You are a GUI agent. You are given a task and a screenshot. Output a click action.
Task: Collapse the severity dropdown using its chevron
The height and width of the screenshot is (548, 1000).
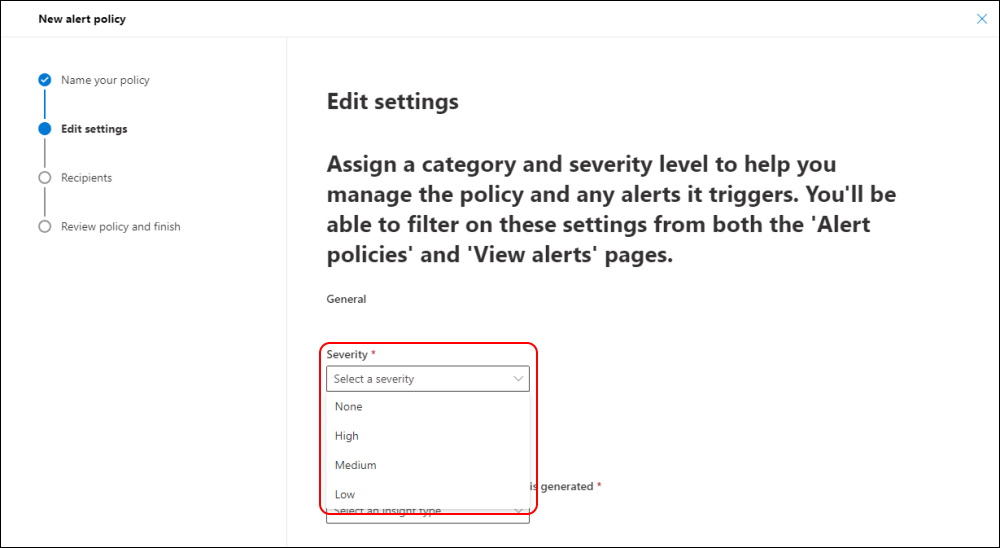pos(518,379)
